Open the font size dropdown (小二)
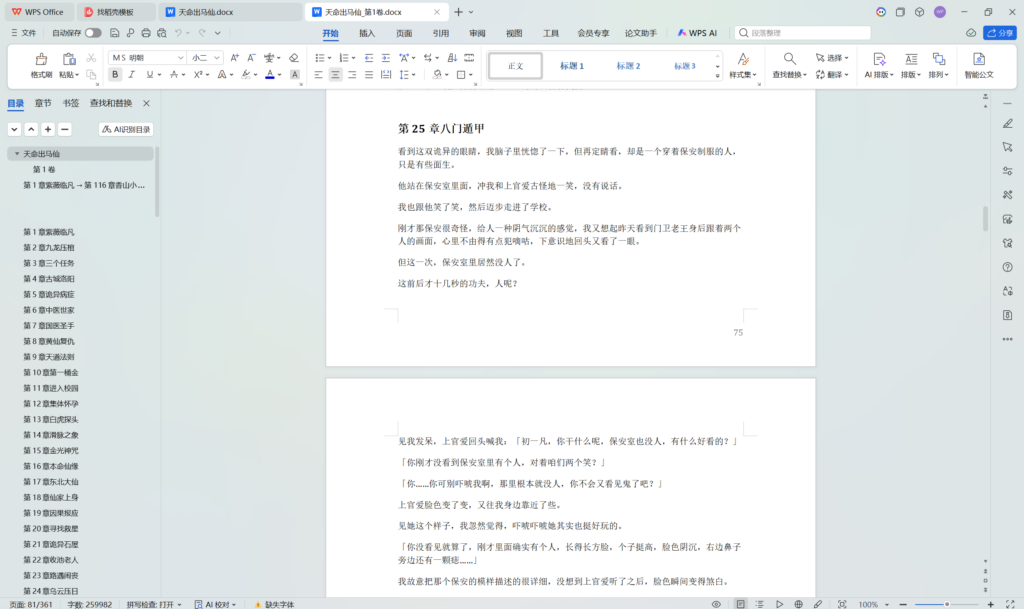Viewport: 1024px width, 609px height. pos(207,58)
